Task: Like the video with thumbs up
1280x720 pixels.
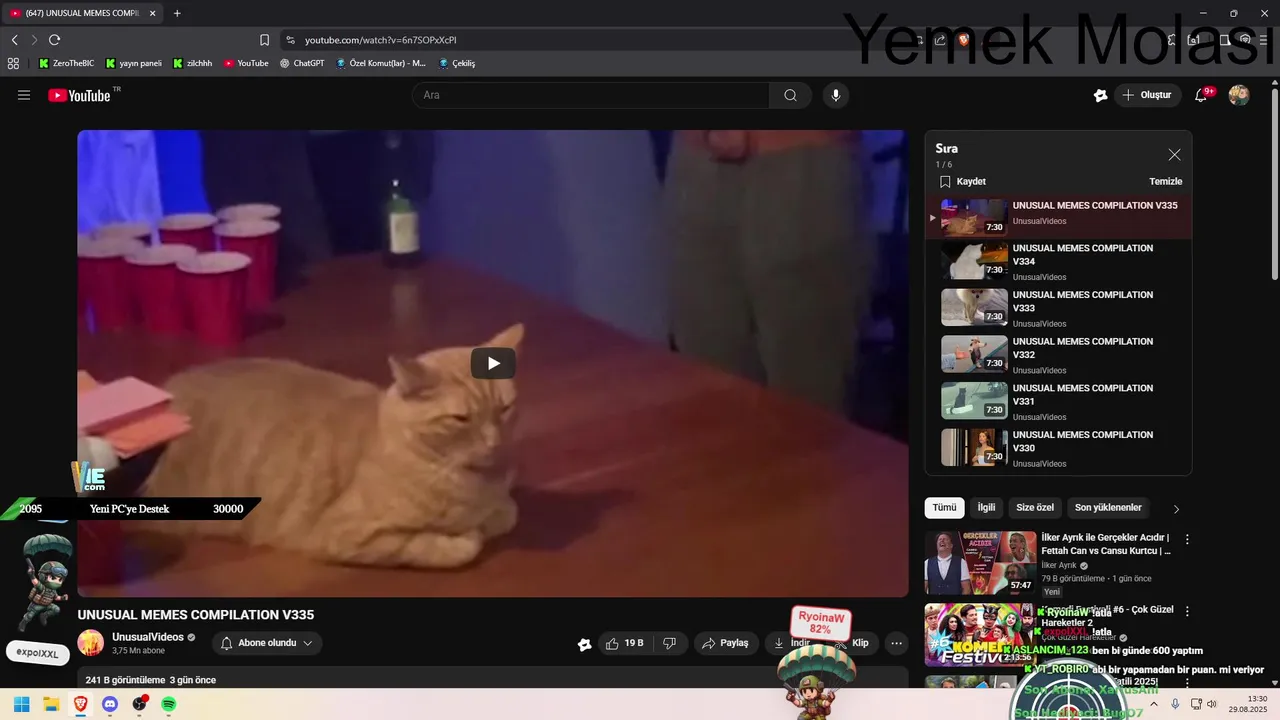Action: [623, 643]
